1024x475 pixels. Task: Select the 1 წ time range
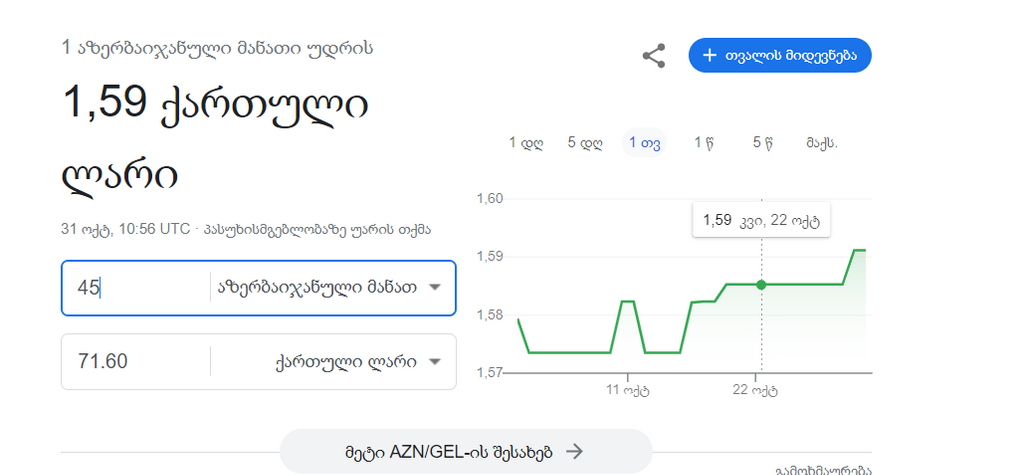click(704, 143)
